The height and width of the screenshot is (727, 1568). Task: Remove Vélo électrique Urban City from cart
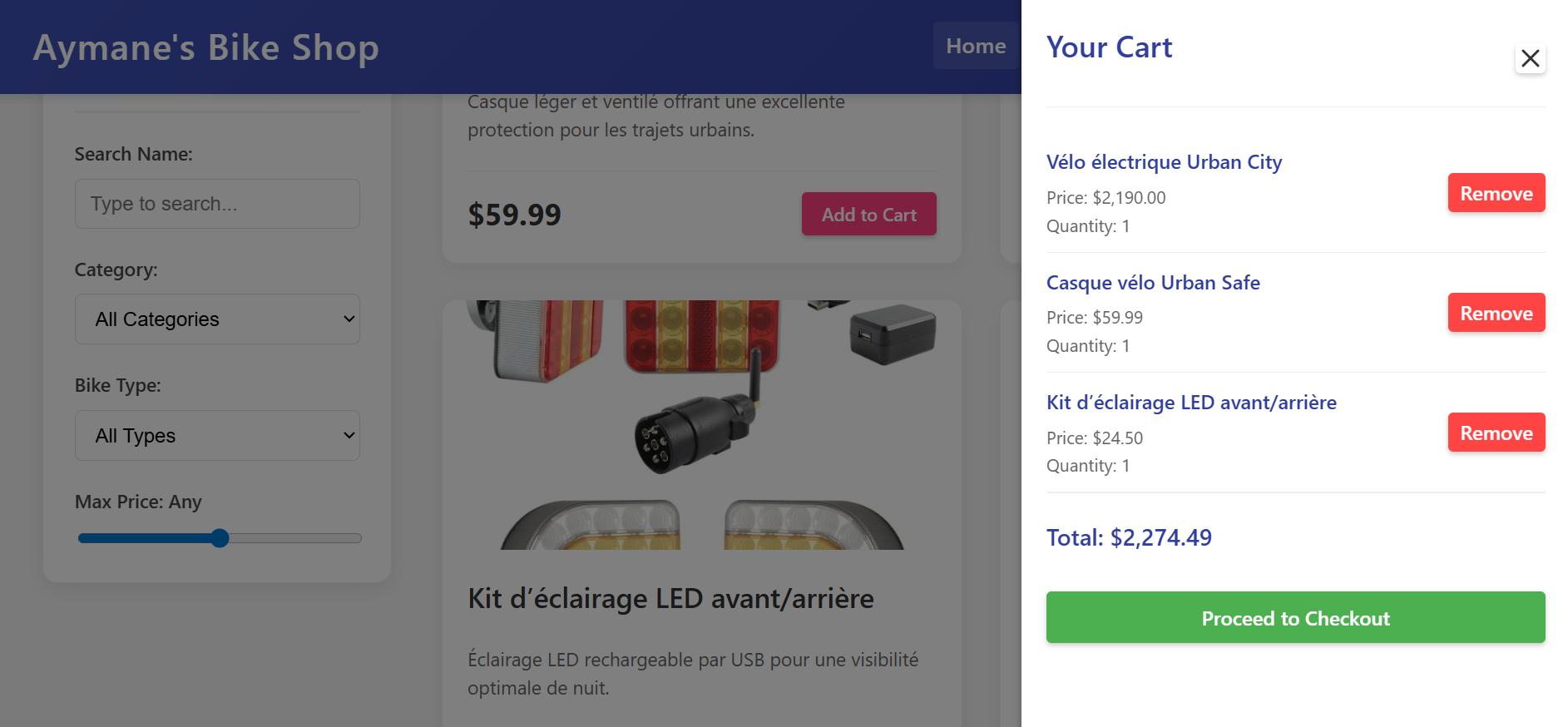(x=1496, y=193)
